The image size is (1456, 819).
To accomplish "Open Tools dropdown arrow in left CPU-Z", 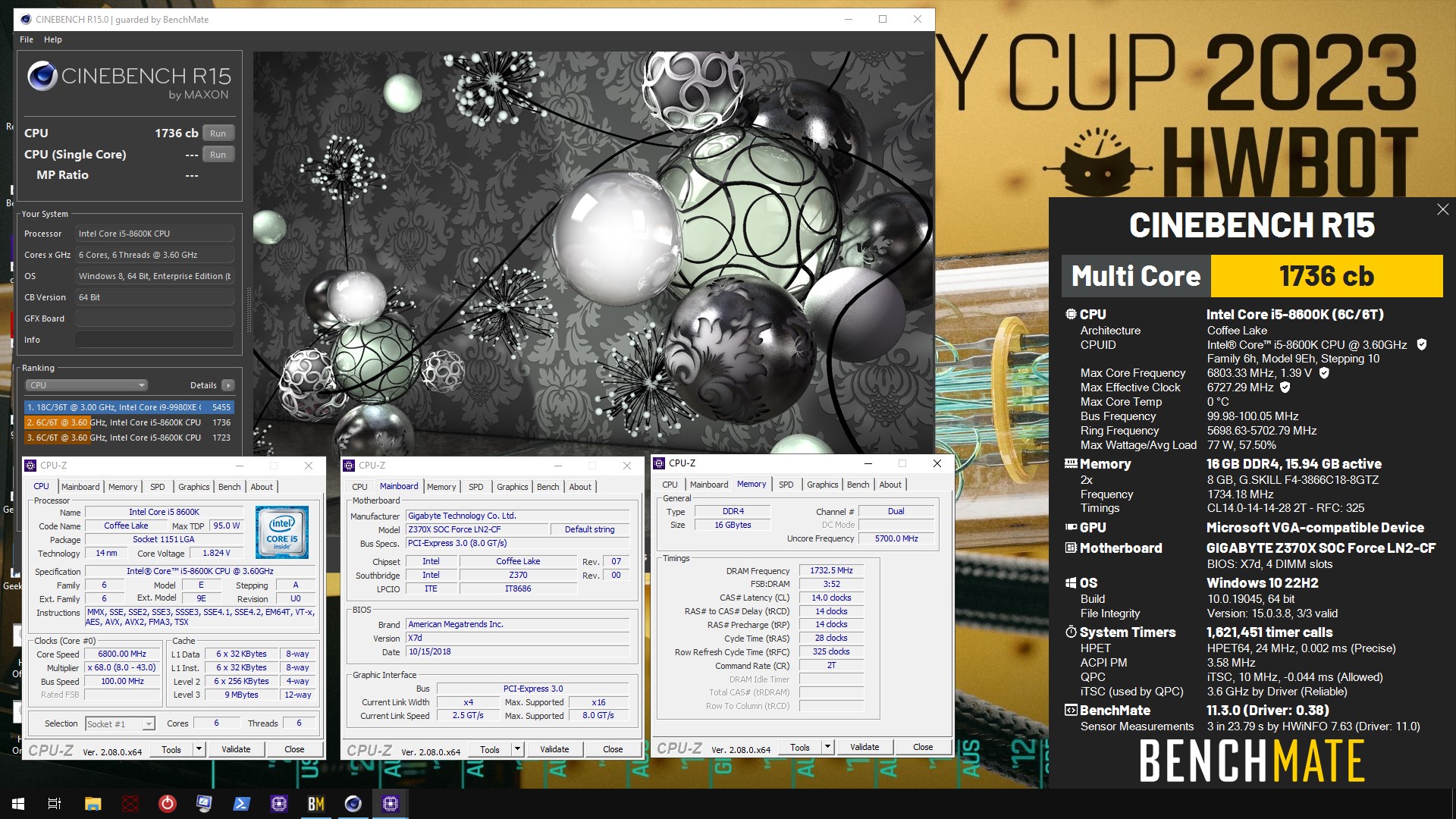I will [x=199, y=750].
